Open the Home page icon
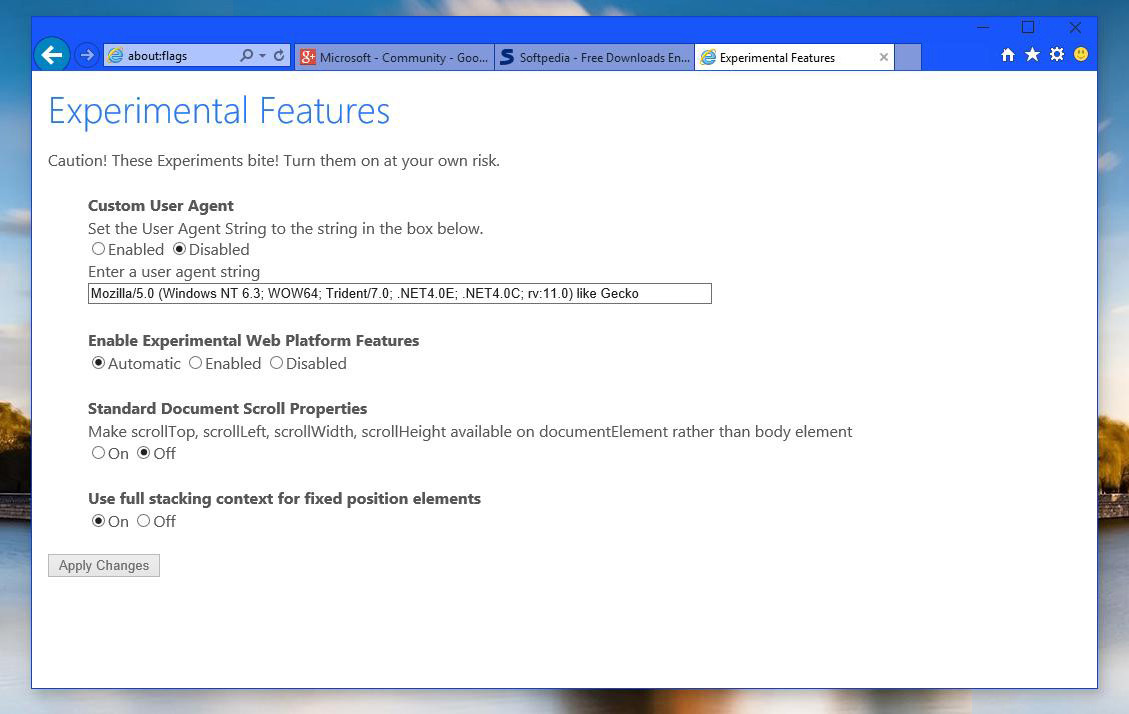 point(1008,55)
